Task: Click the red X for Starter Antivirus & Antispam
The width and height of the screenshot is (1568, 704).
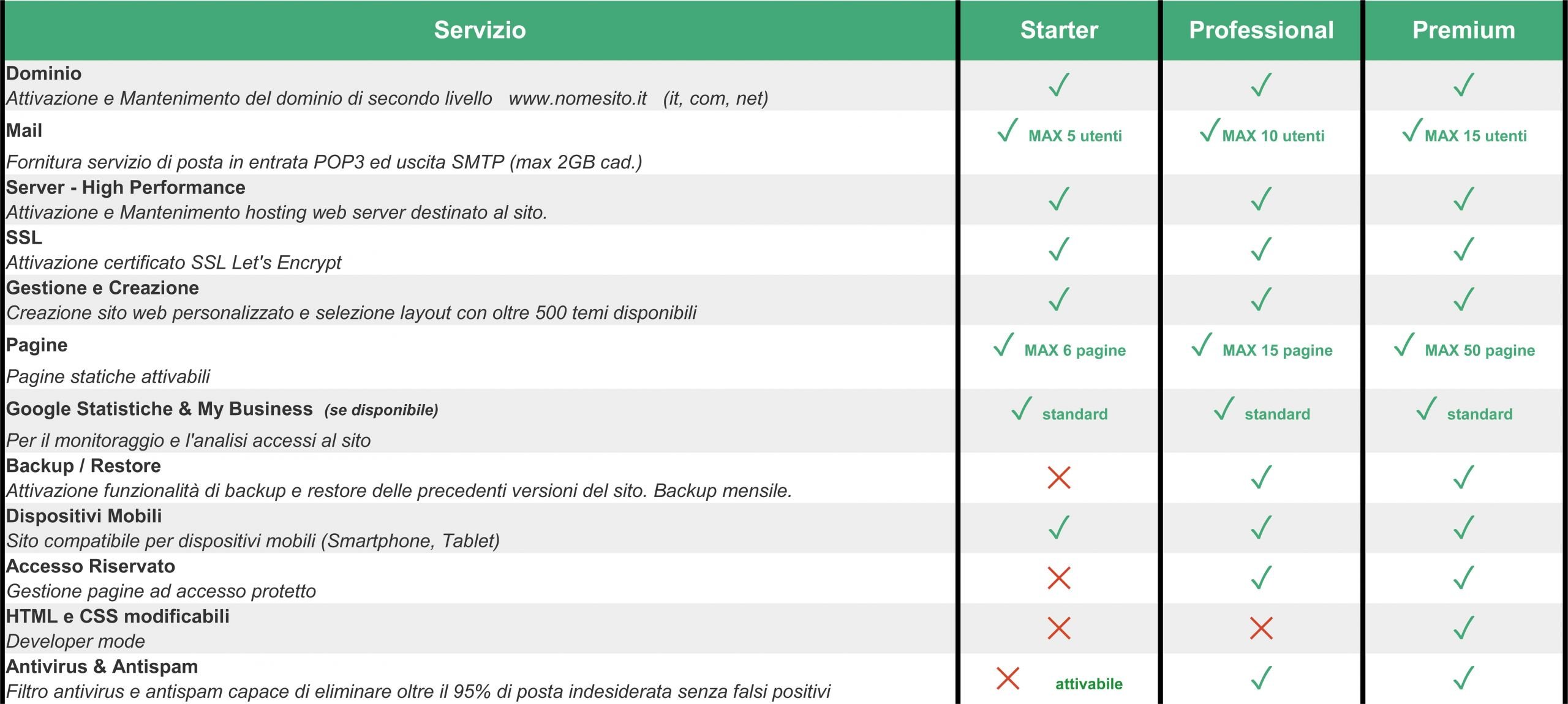Action: pos(1008,678)
